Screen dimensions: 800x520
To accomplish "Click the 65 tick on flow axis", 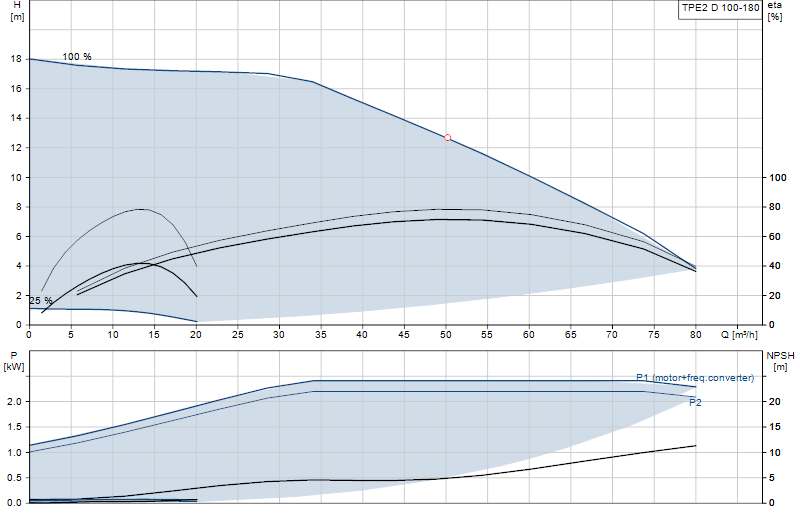I will (570, 335).
